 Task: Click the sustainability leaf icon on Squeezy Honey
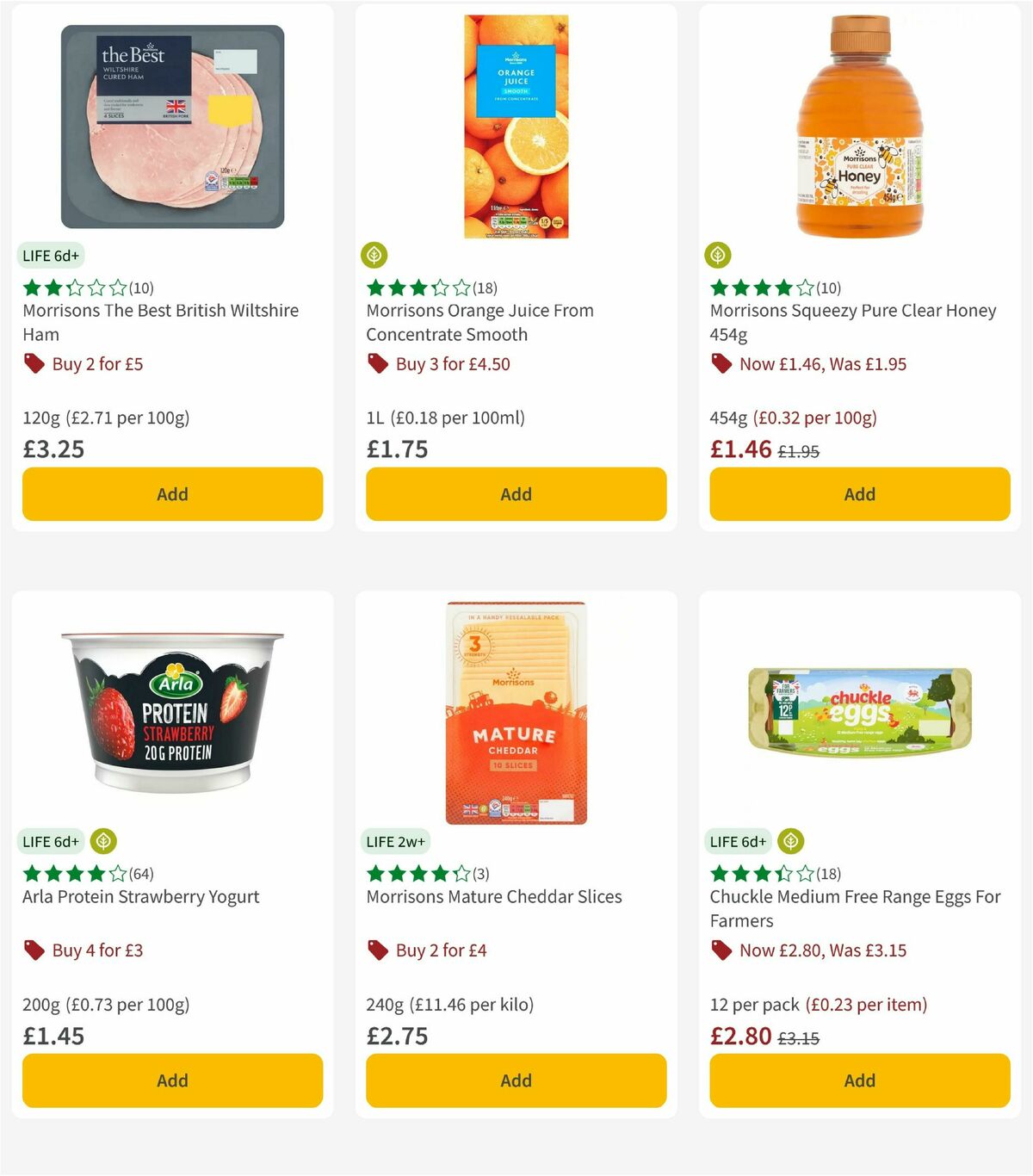pyautogui.click(x=718, y=255)
